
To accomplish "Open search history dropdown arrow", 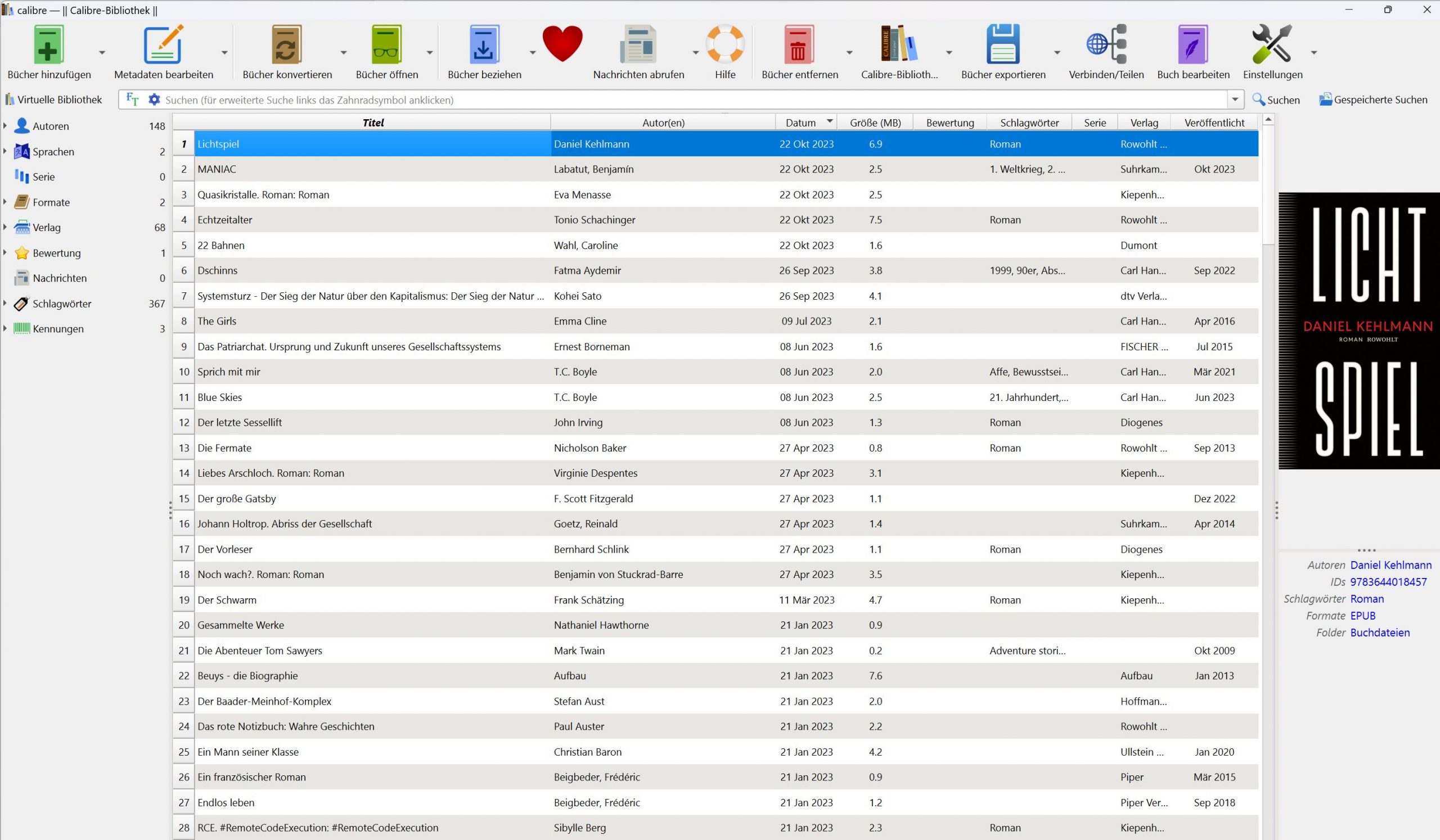I will pyautogui.click(x=1235, y=100).
